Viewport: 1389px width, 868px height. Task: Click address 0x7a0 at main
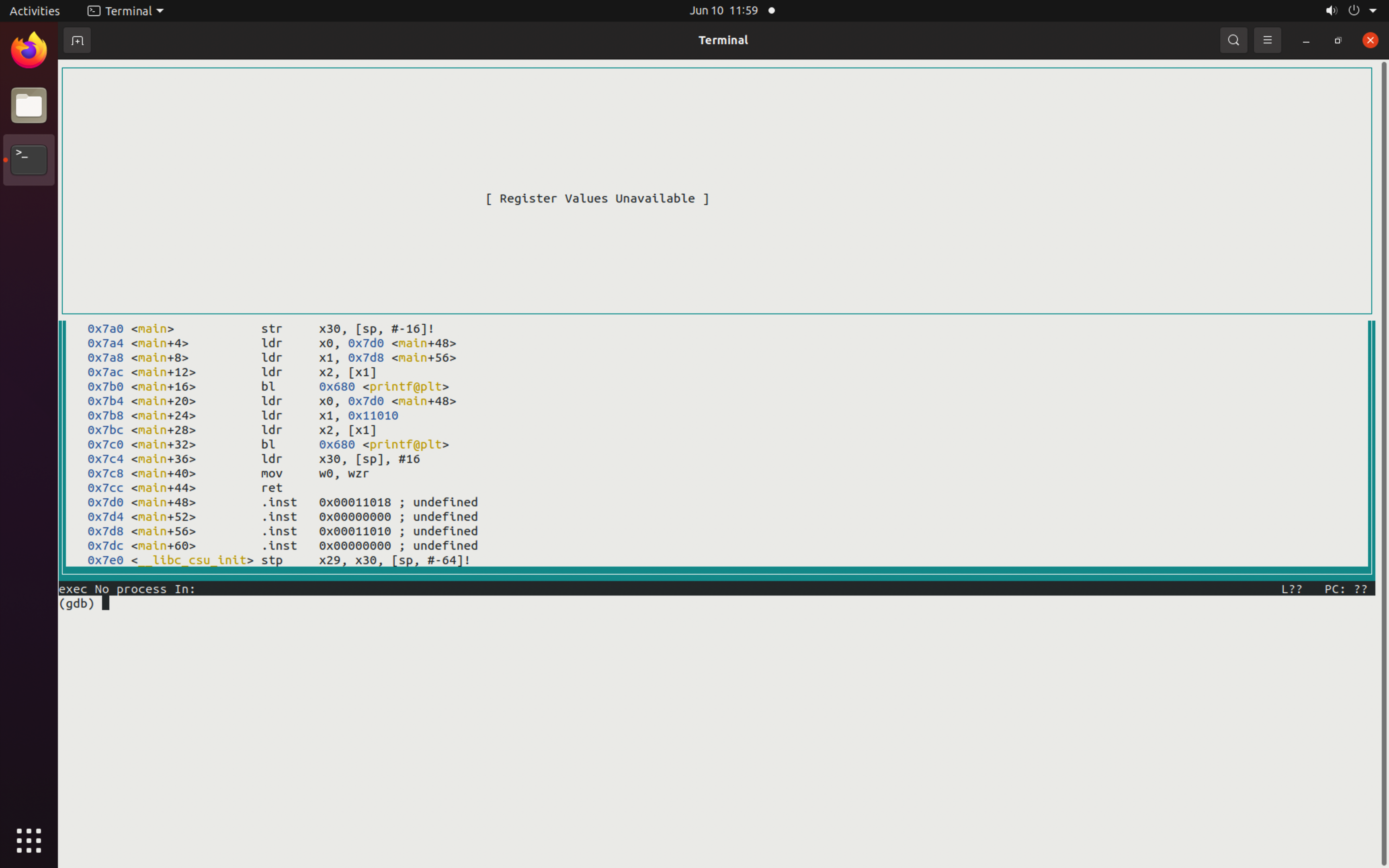coord(105,329)
